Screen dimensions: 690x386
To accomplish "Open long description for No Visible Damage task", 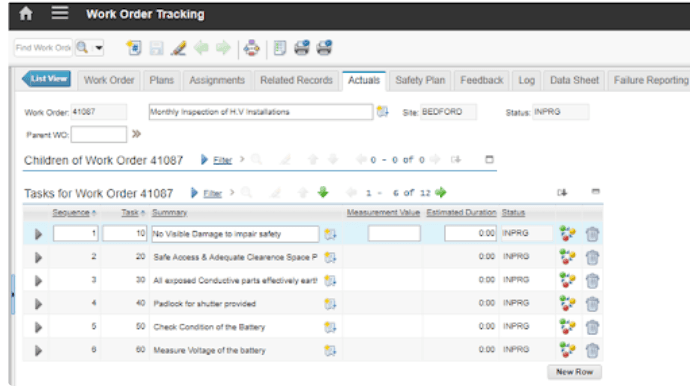I will (x=330, y=234).
